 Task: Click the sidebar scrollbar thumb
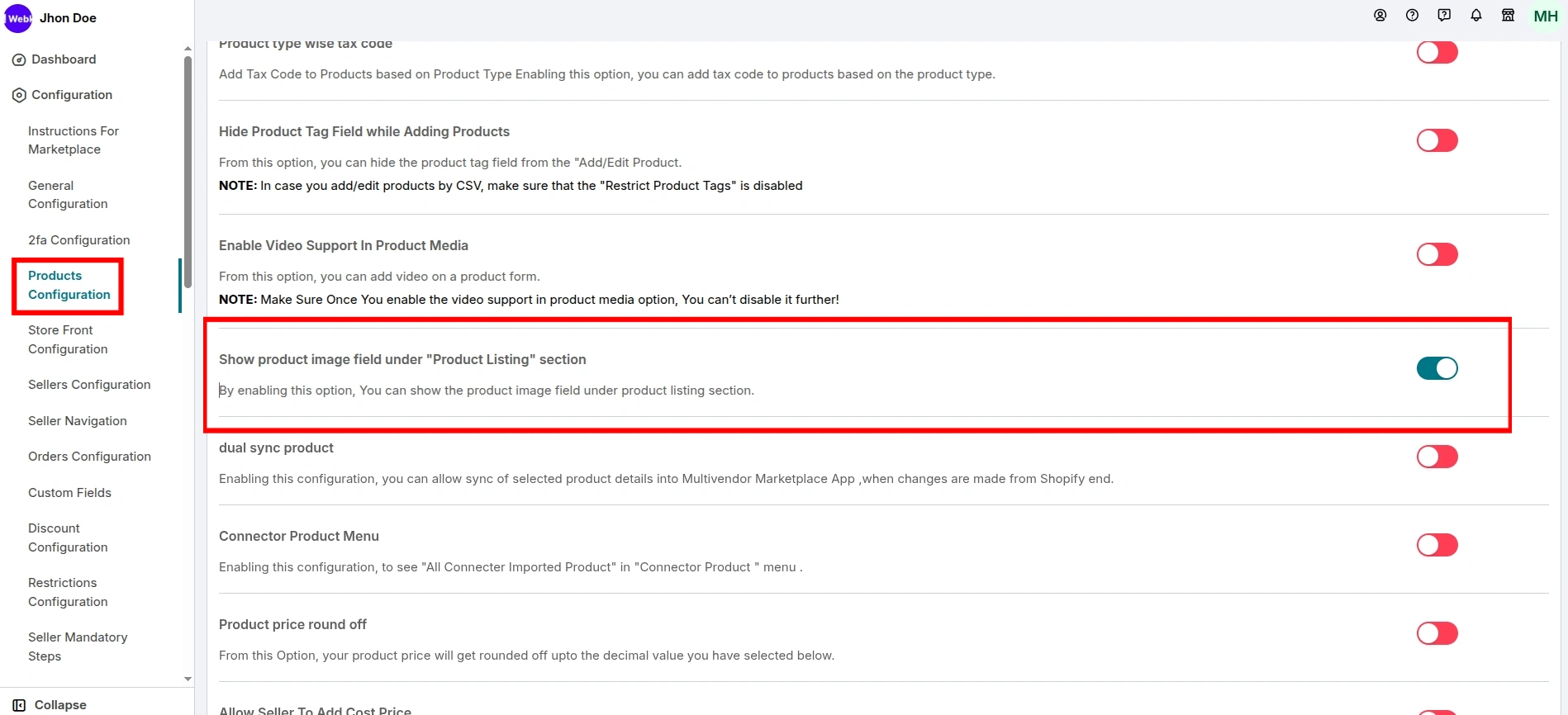(x=188, y=172)
